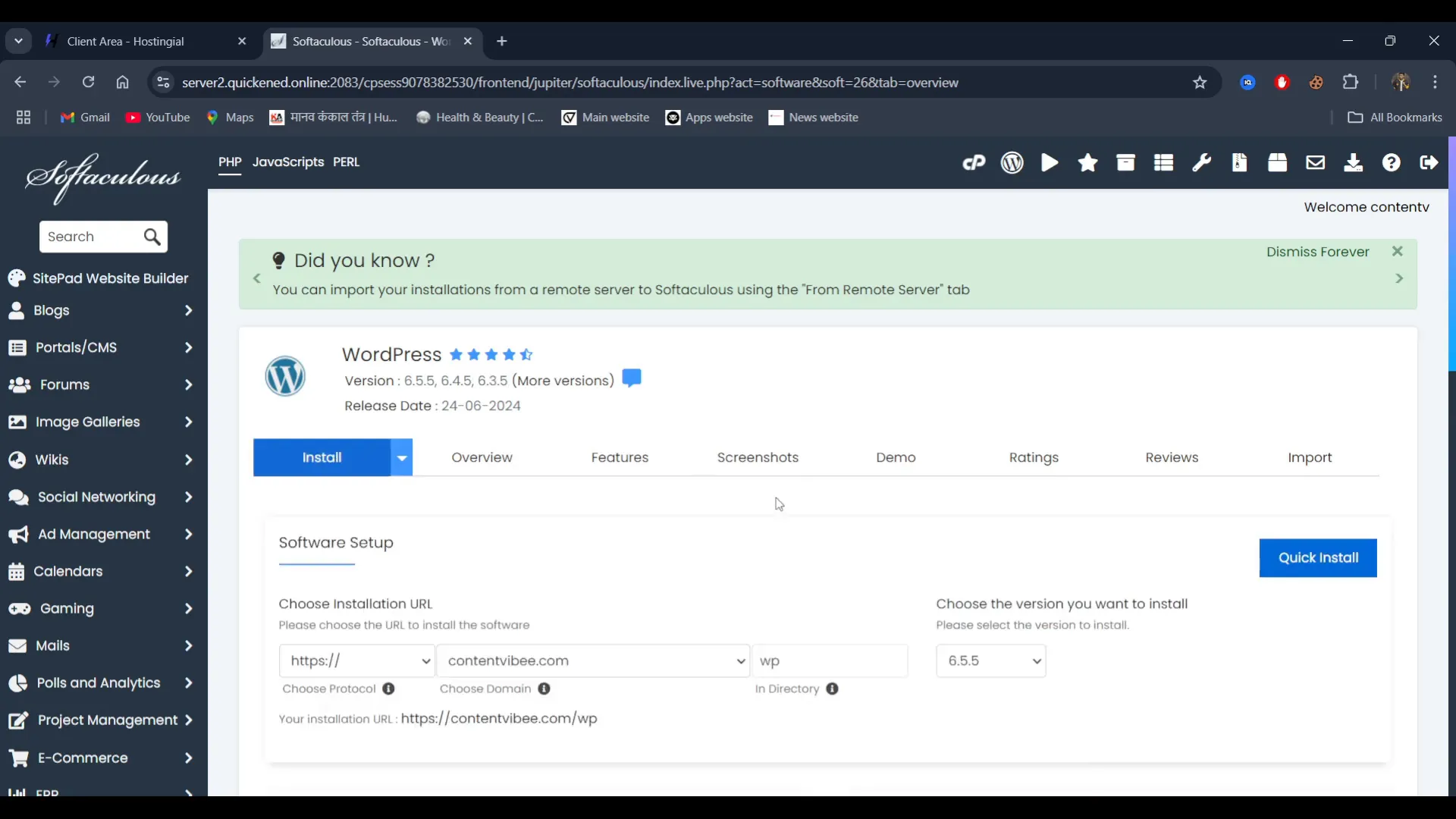Focus the sidebar Search field
The image size is (1456, 819).
point(91,237)
